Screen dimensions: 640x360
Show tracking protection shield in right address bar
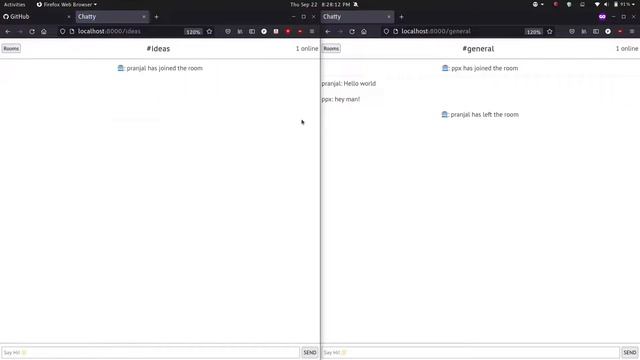(386, 31)
